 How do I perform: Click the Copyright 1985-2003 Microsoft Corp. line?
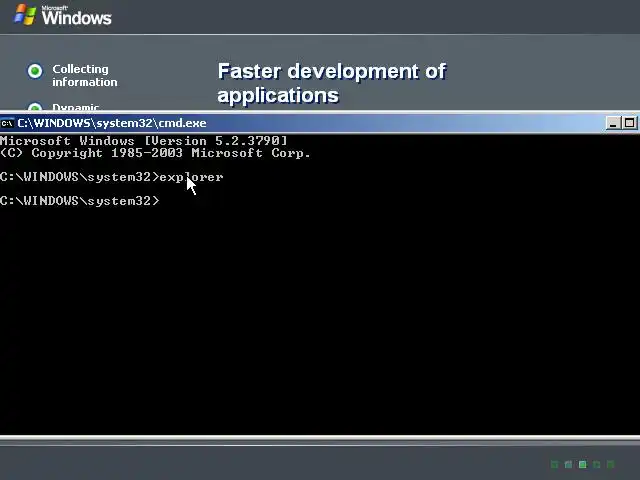coord(155,153)
